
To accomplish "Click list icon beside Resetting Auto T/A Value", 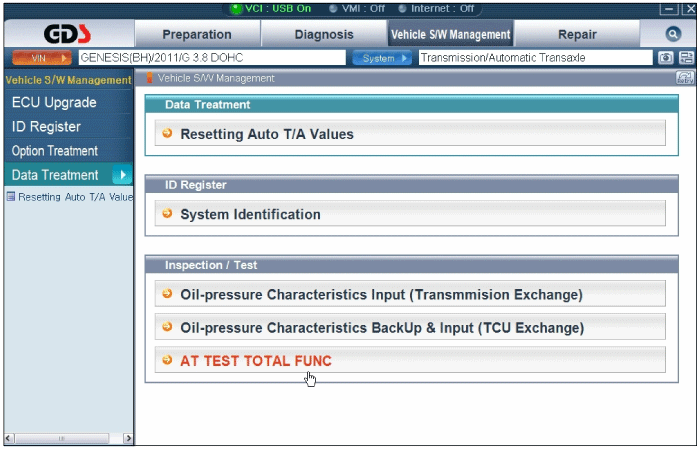I will [11, 196].
